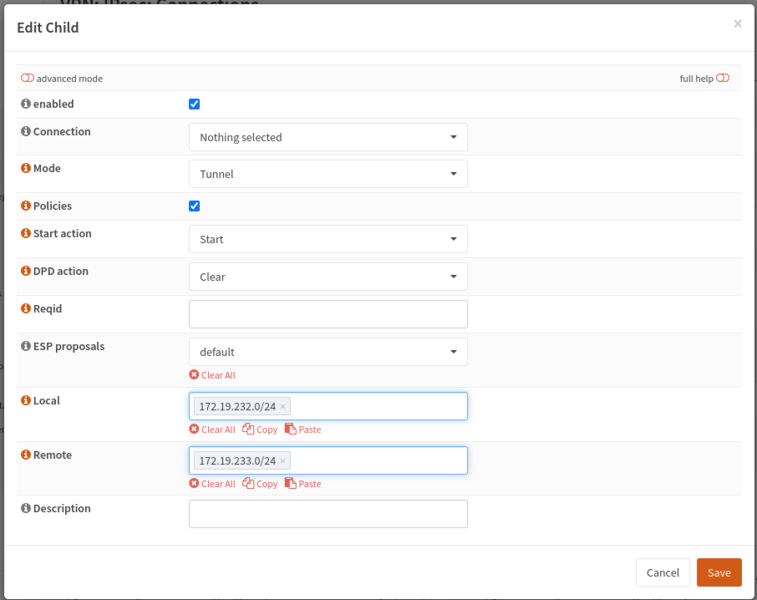Save the child settings

pyautogui.click(x=719, y=573)
